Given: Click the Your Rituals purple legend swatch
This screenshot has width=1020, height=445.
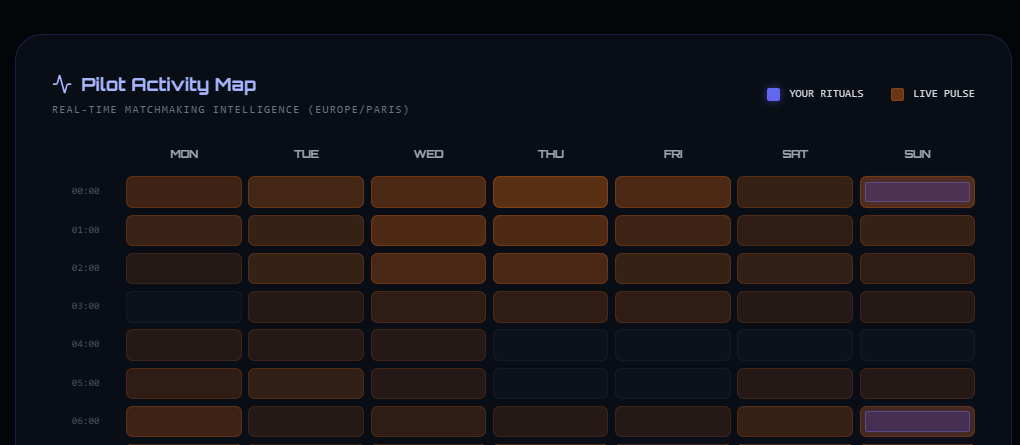Looking at the screenshot, I should coord(773,94).
